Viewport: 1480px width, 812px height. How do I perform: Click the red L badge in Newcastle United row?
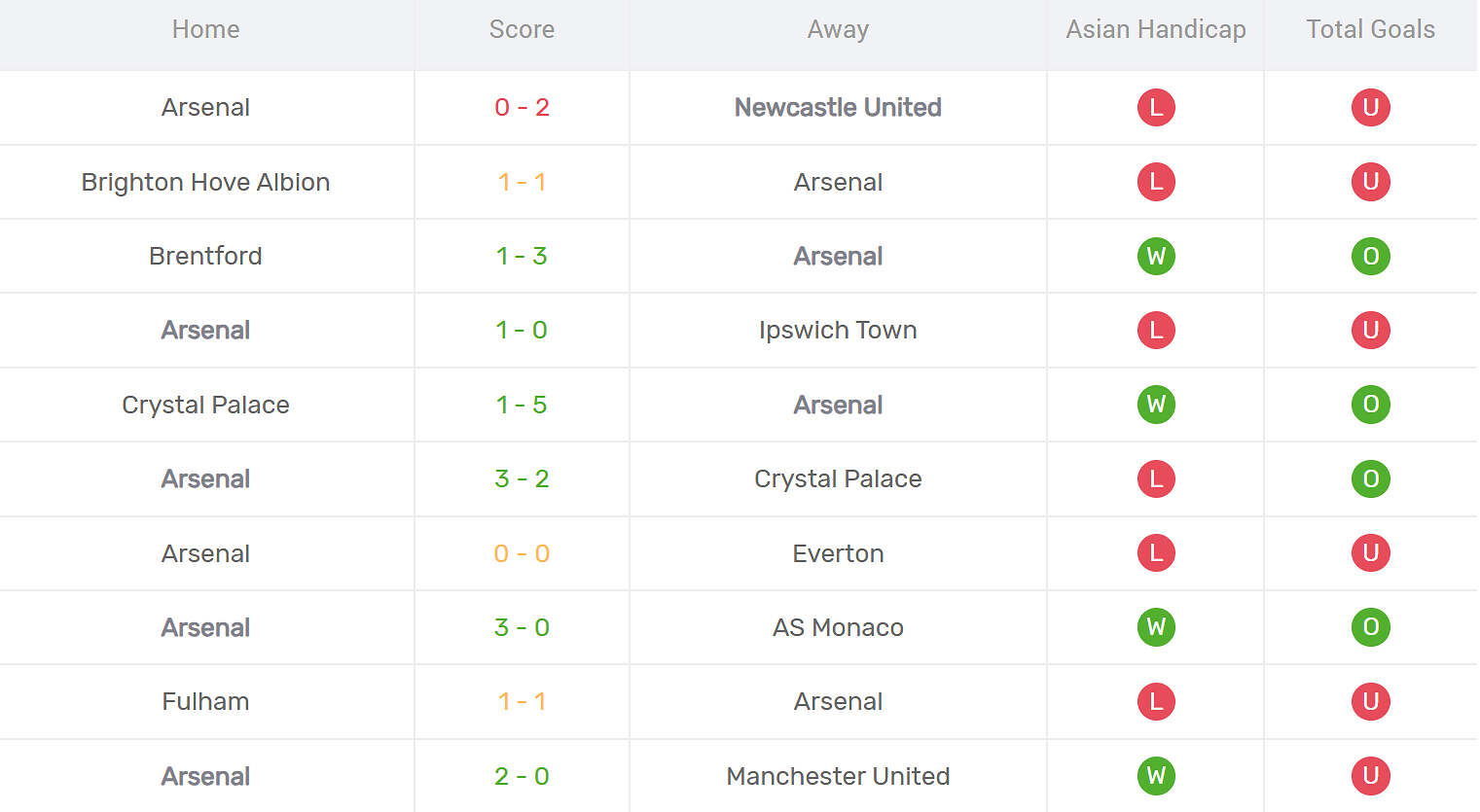point(1156,107)
